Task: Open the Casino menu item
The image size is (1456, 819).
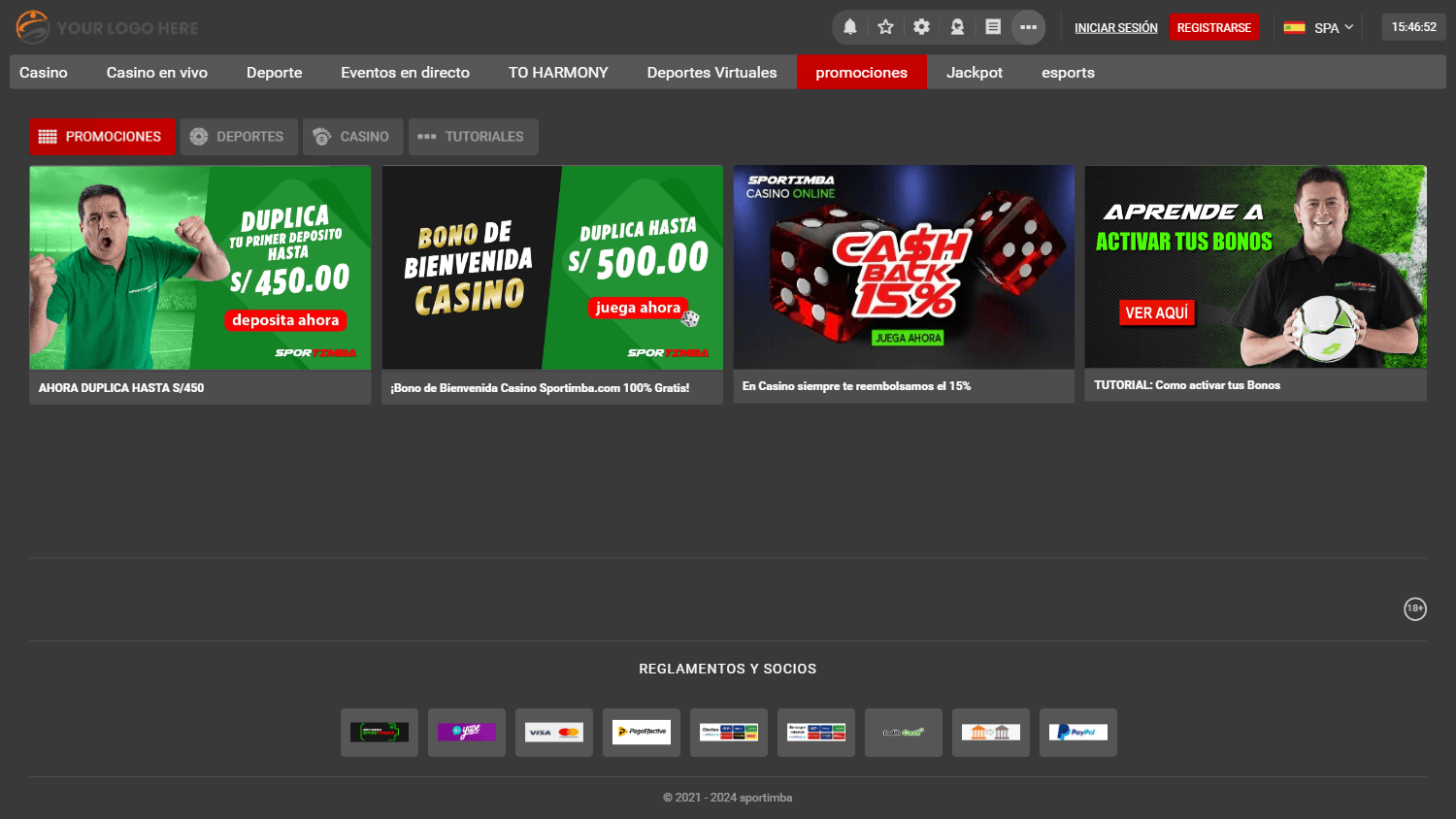Action: pos(44,72)
